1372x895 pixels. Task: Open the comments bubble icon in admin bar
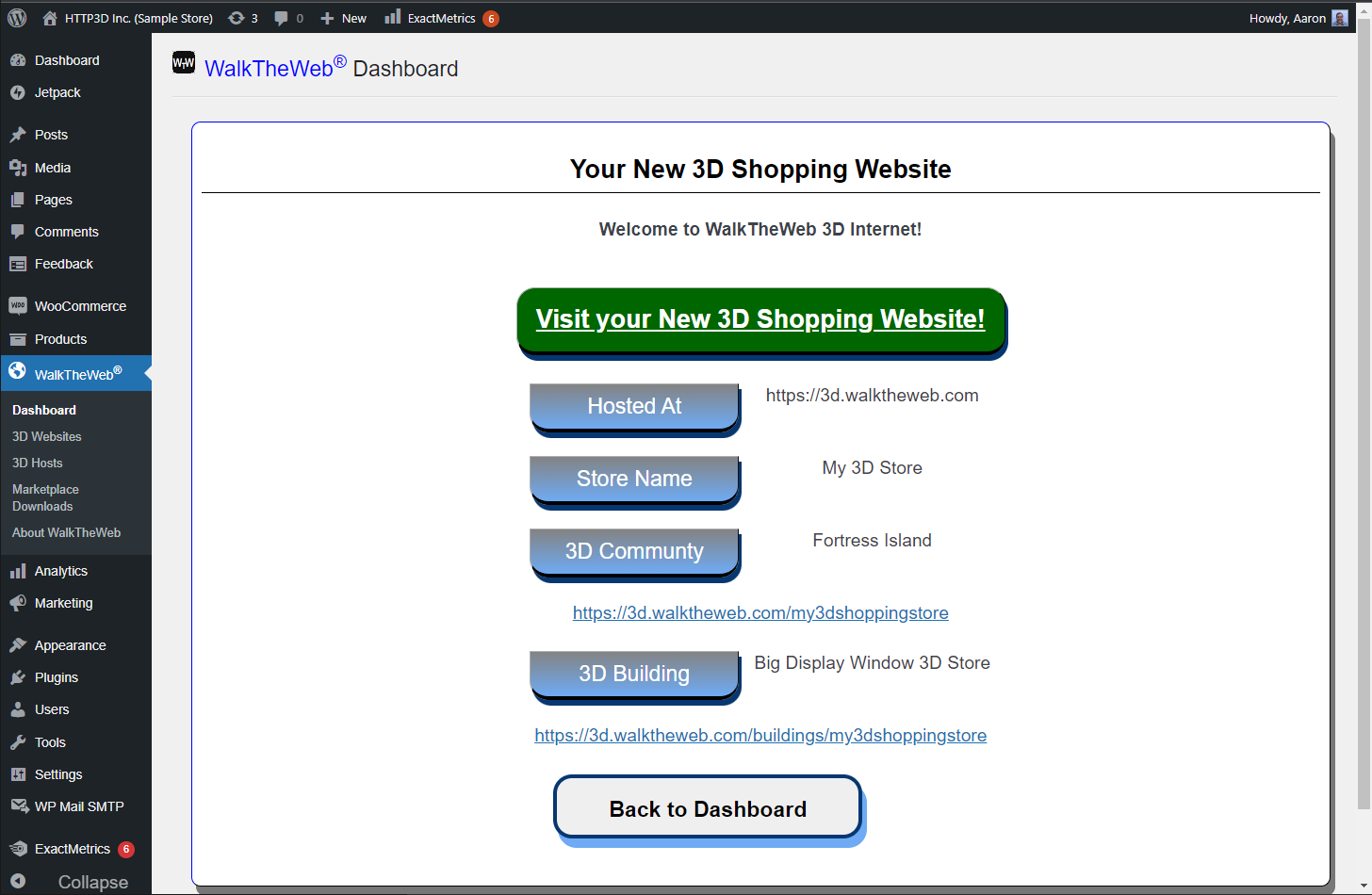281,18
